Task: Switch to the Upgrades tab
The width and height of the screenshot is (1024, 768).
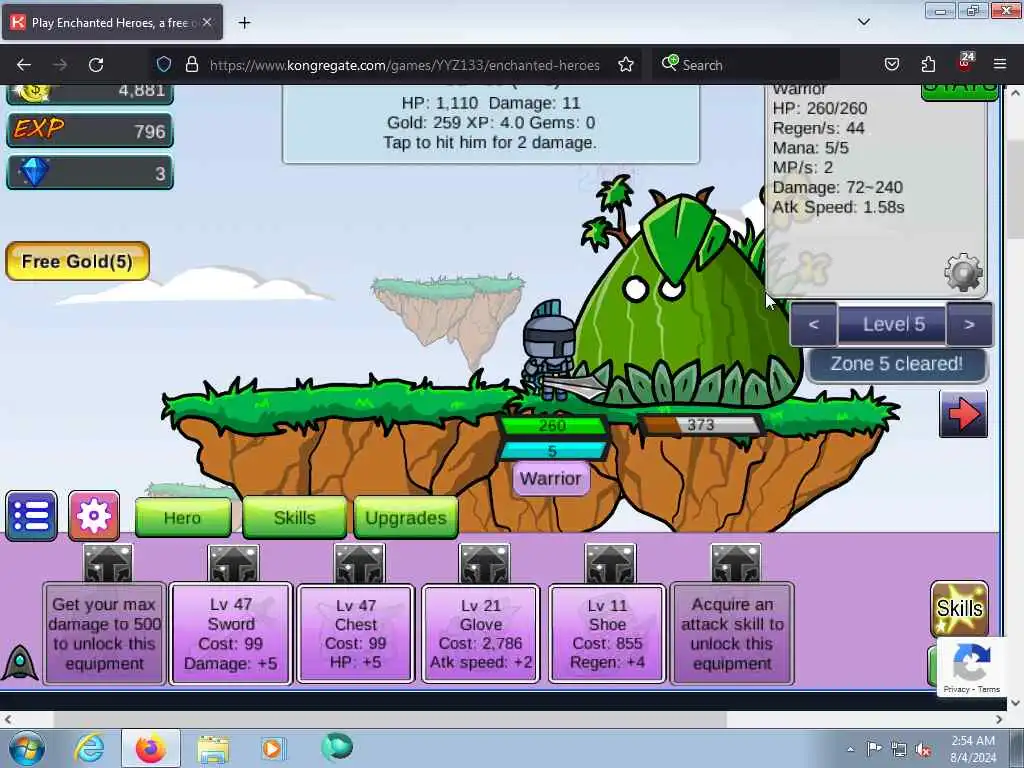Action: [406, 518]
